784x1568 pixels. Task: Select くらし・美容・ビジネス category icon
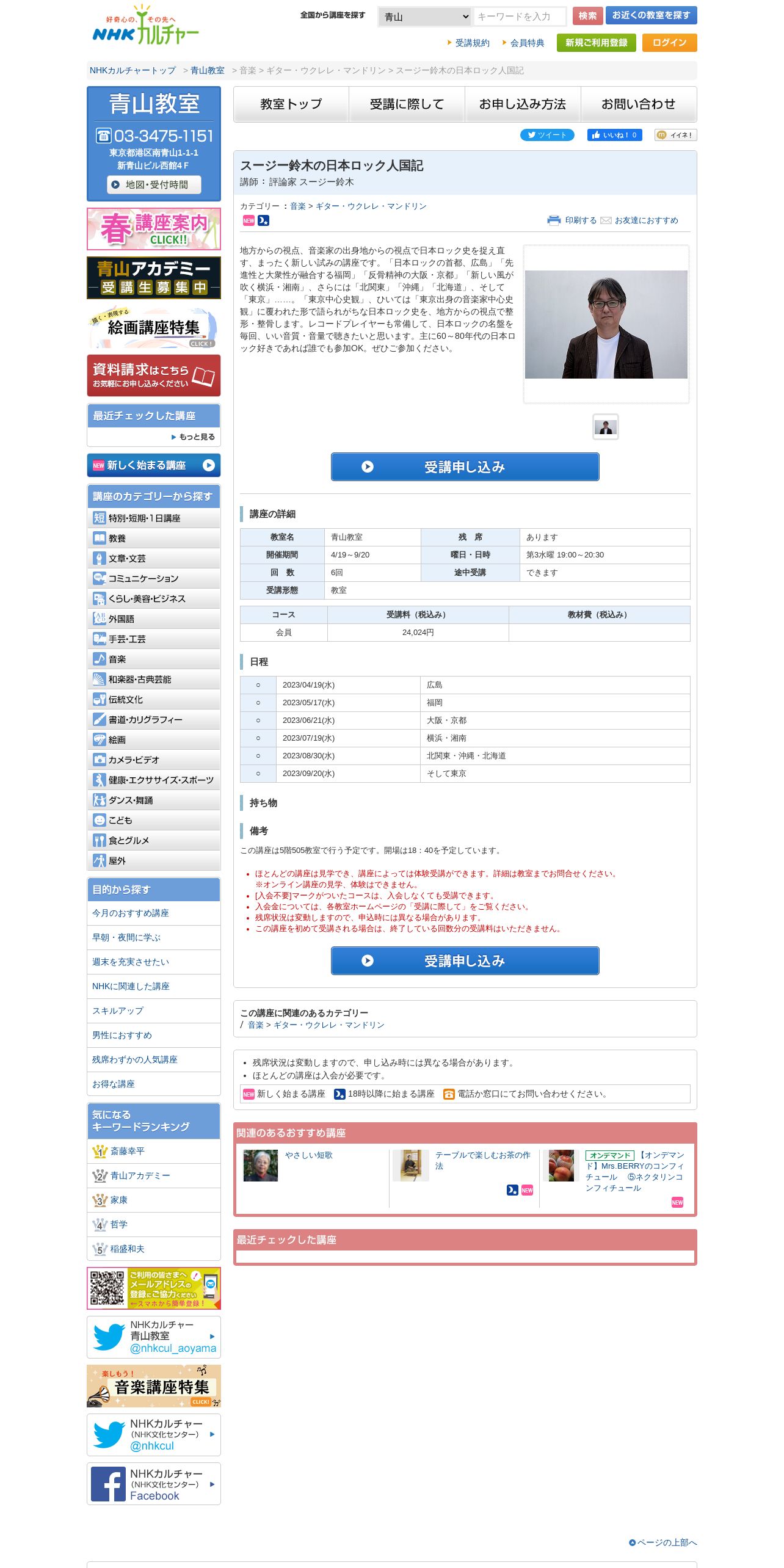100,598
